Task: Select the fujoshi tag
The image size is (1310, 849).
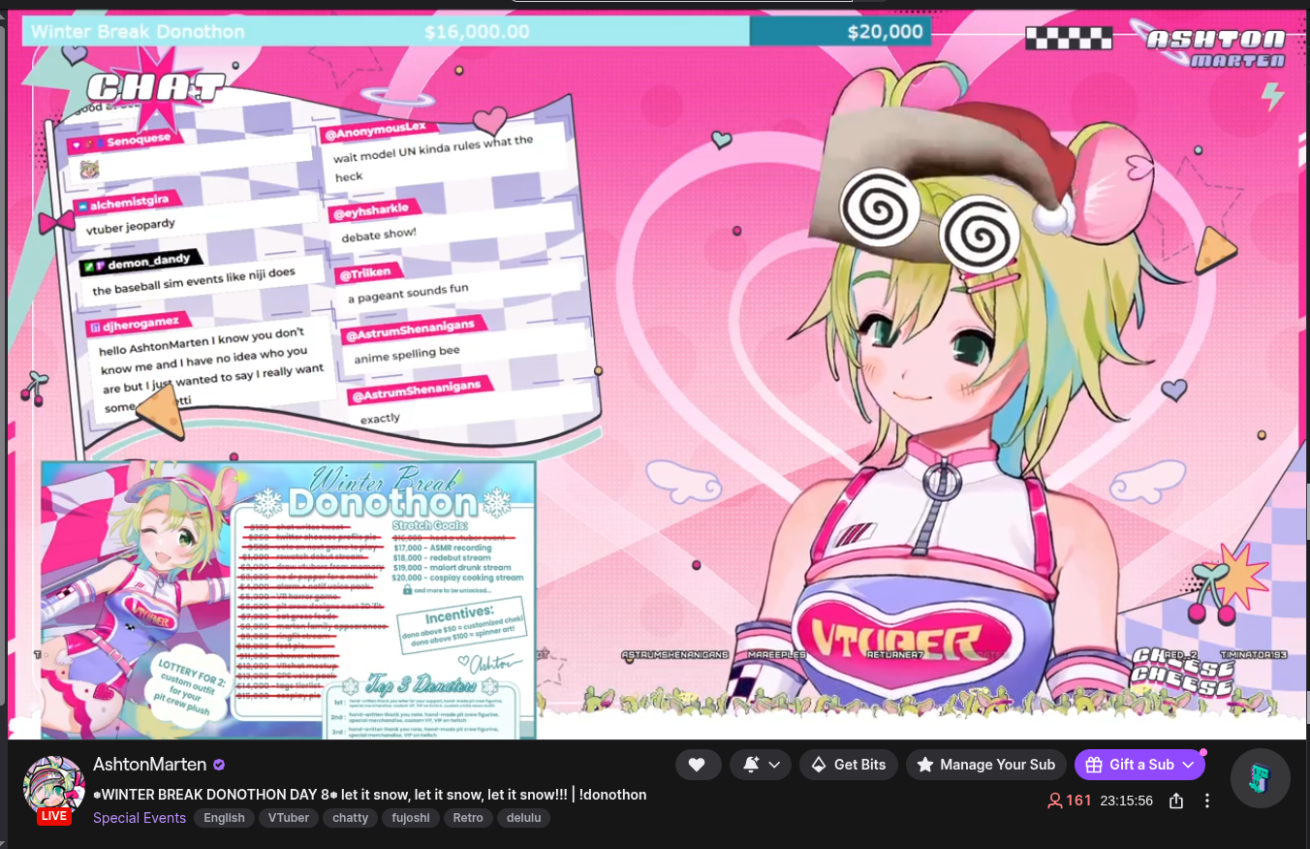Action: 411,818
